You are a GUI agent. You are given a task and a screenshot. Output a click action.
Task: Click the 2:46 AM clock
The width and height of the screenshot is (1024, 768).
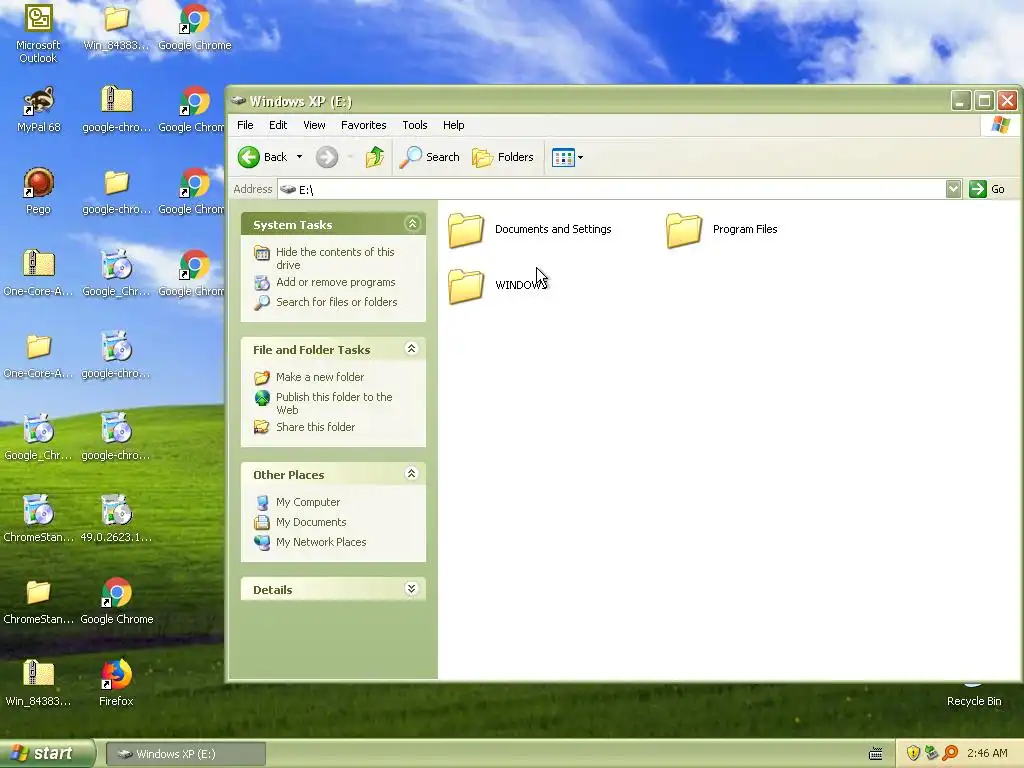tap(987, 753)
